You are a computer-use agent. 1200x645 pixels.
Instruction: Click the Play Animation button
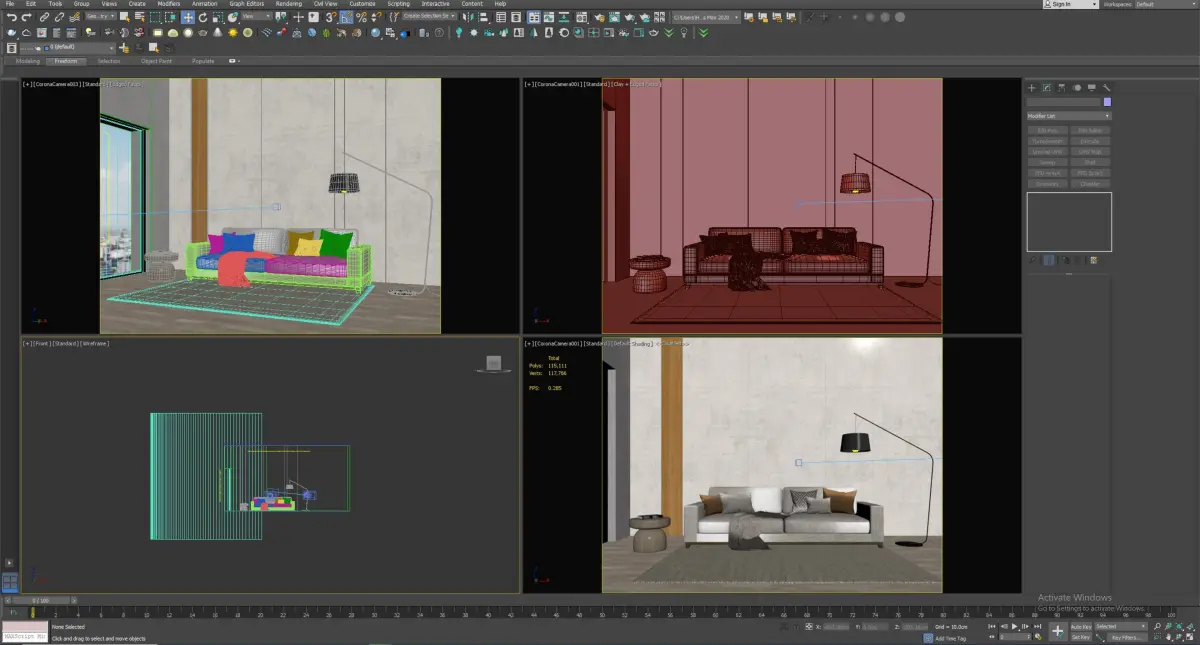(x=1015, y=627)
